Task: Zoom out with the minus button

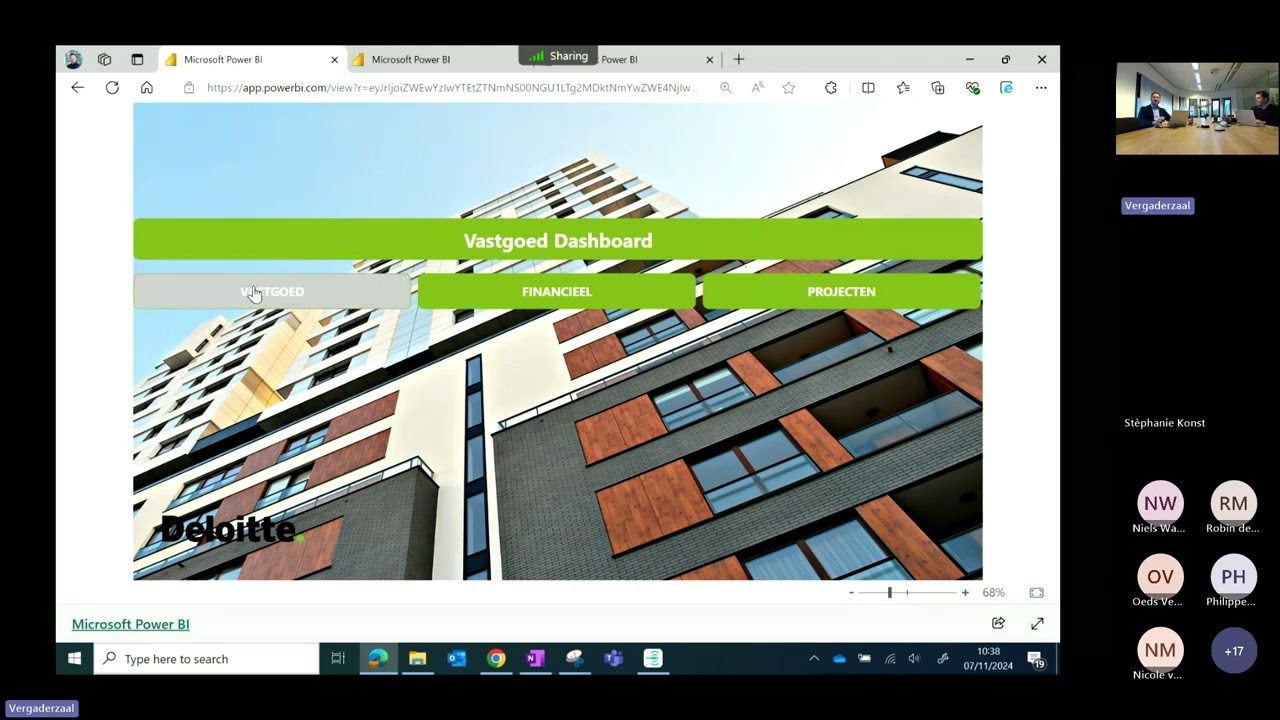Action: pyautogui.click(x=852, y=593)
